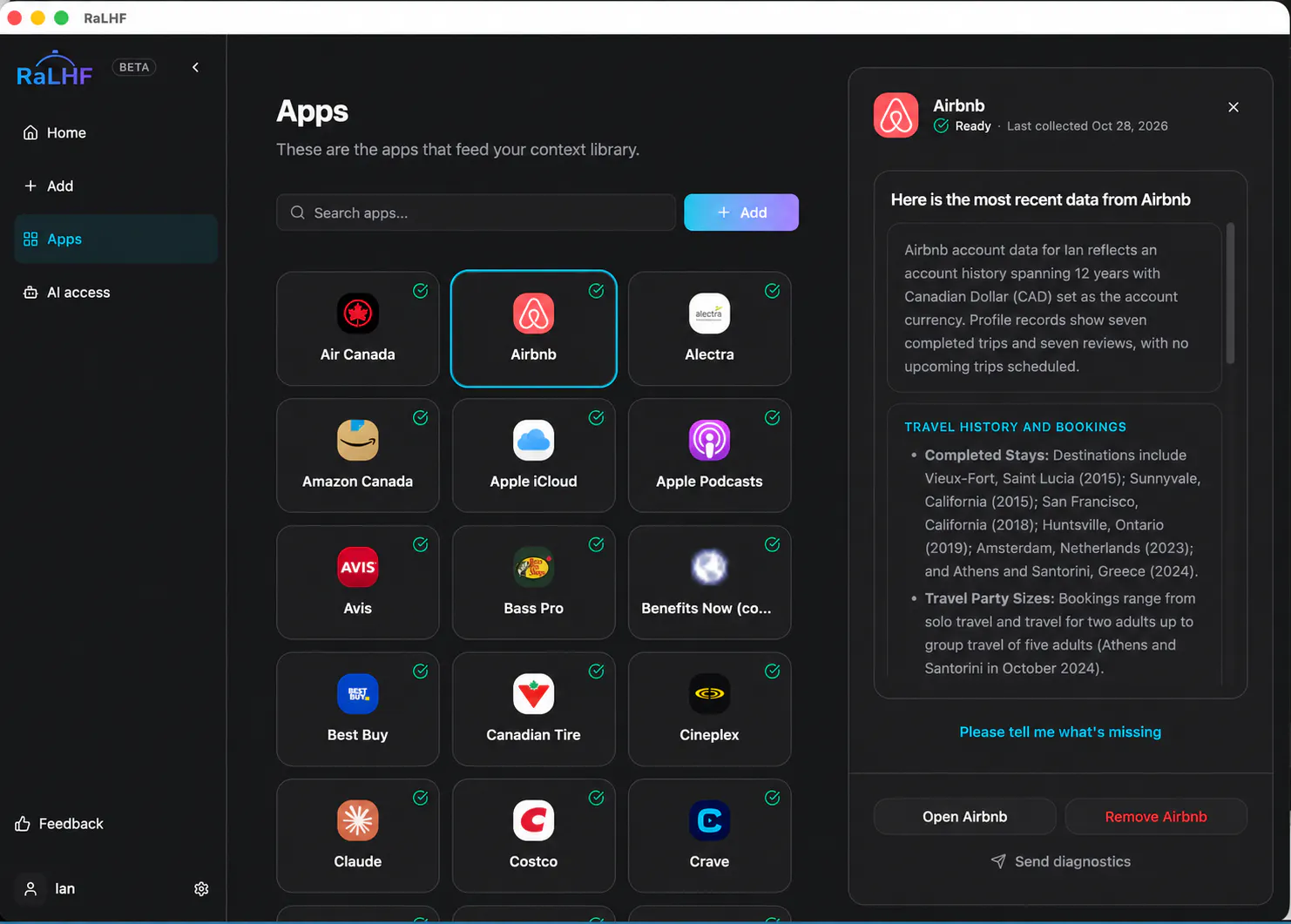Select the Alectra app icon
The image size is (1291, 924).
709,314
